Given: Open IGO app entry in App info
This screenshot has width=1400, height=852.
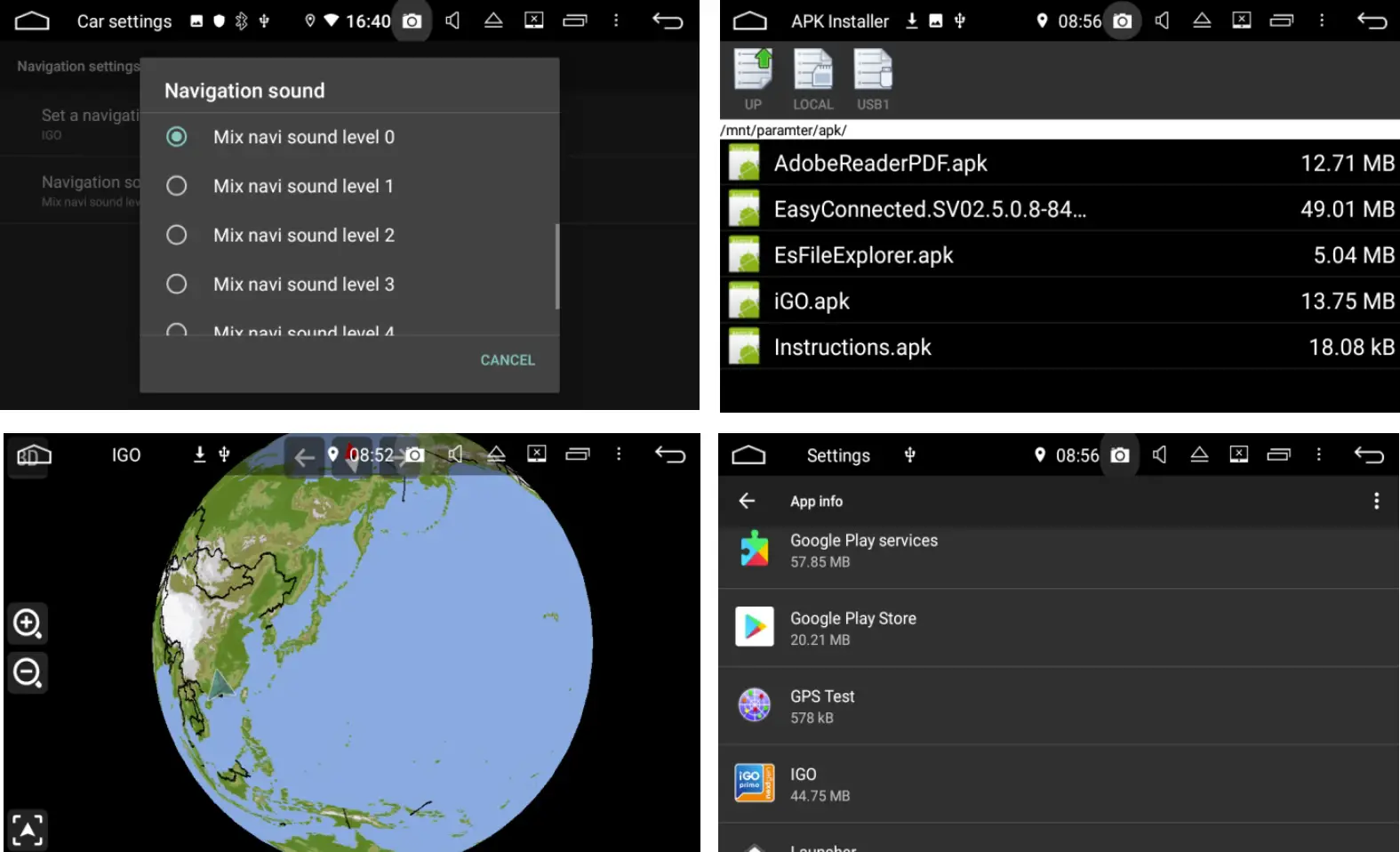Looking at the screenshot, I should [1059, 784].
